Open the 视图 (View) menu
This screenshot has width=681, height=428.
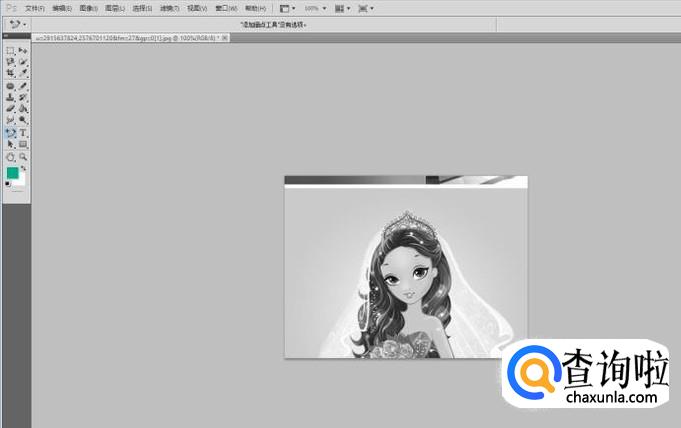[x=197, y=8]
